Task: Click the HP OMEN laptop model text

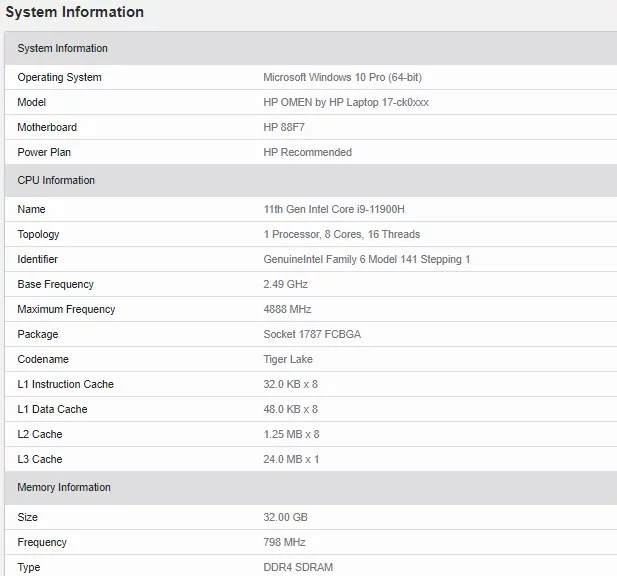Action: pyautogui.click(x=345, y=102)
